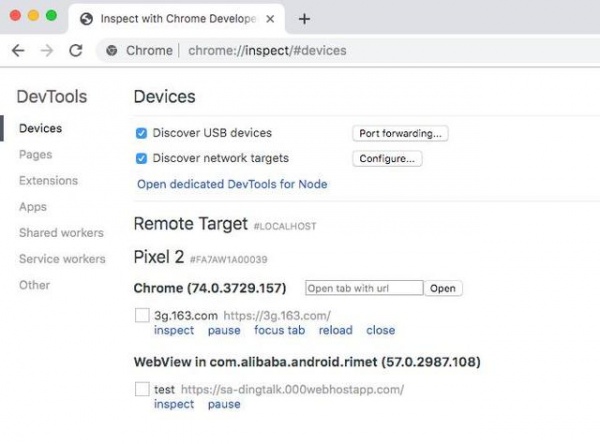Toggle Discover network targets checkbox
The width and height of the screenshot is (600, 444).
coord(141,158)
